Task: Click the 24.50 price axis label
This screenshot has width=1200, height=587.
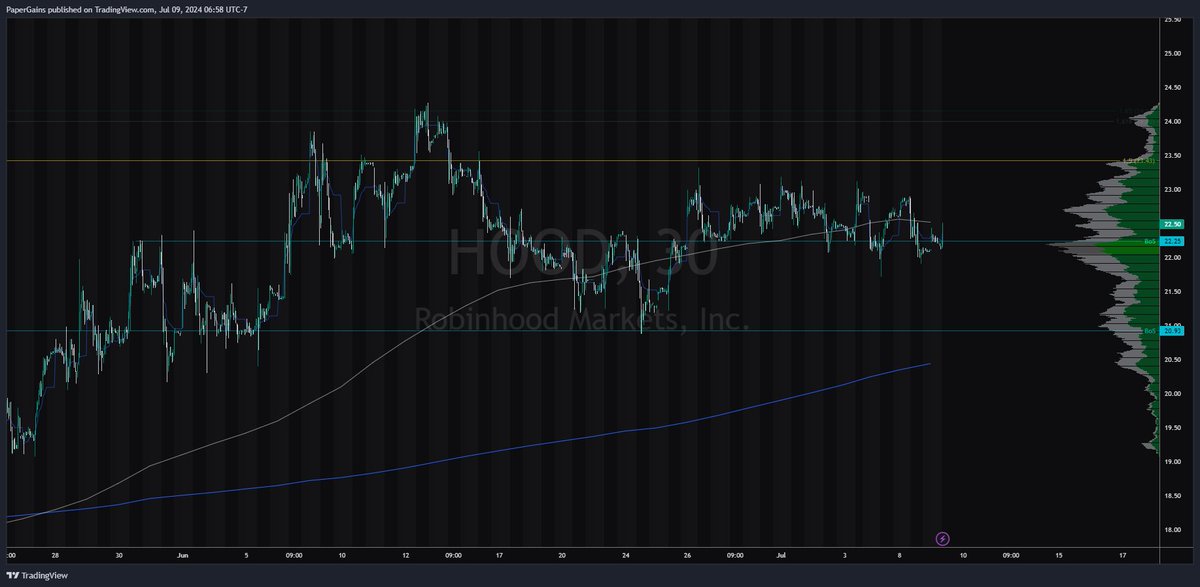Action: [1173, 88]
